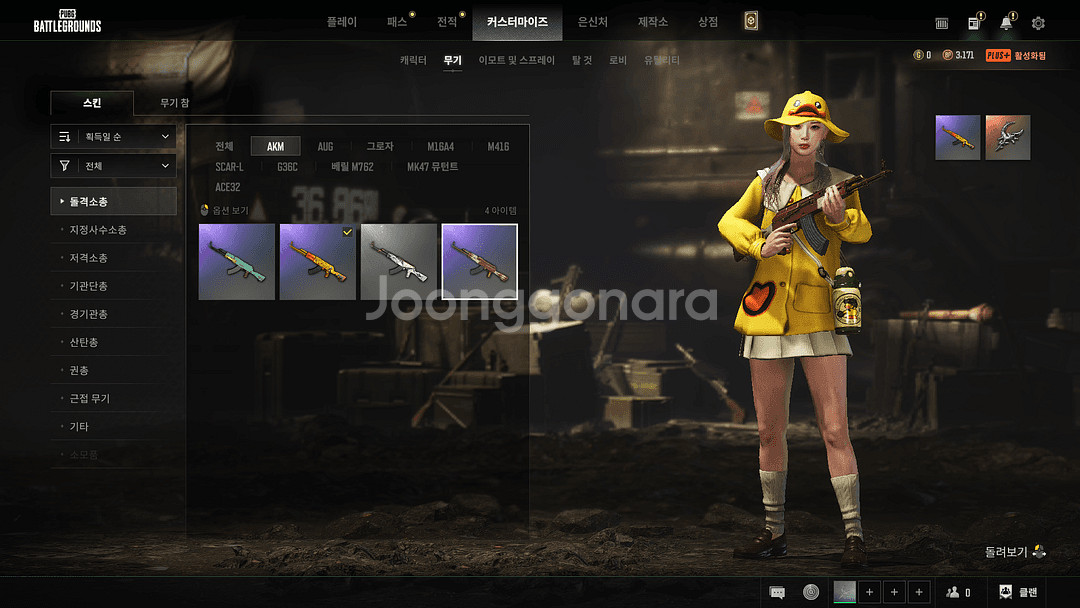Go to the 캐릭터 sub-tab
The width and height of the screenshot is (1080, 608).
413,61
